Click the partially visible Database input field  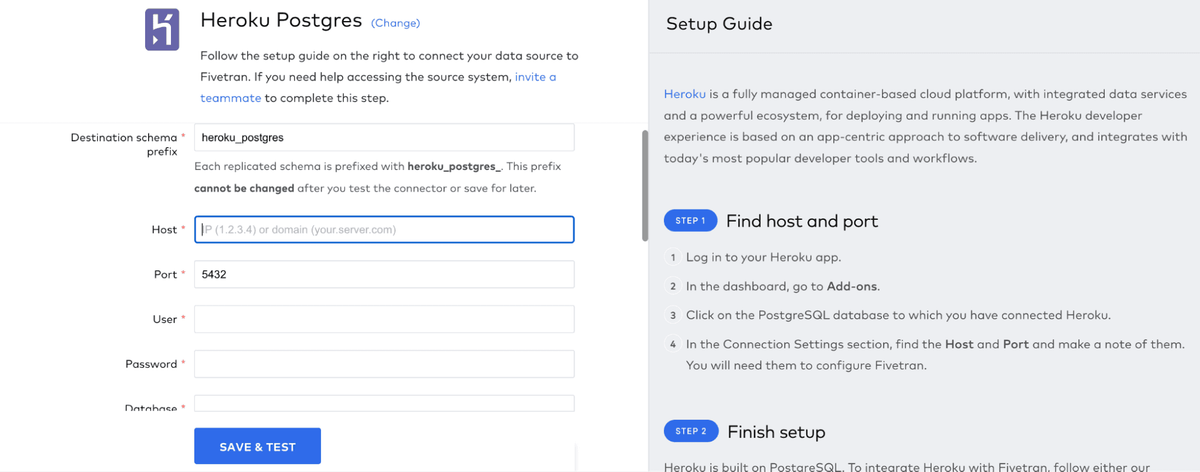tap(384, 404)
